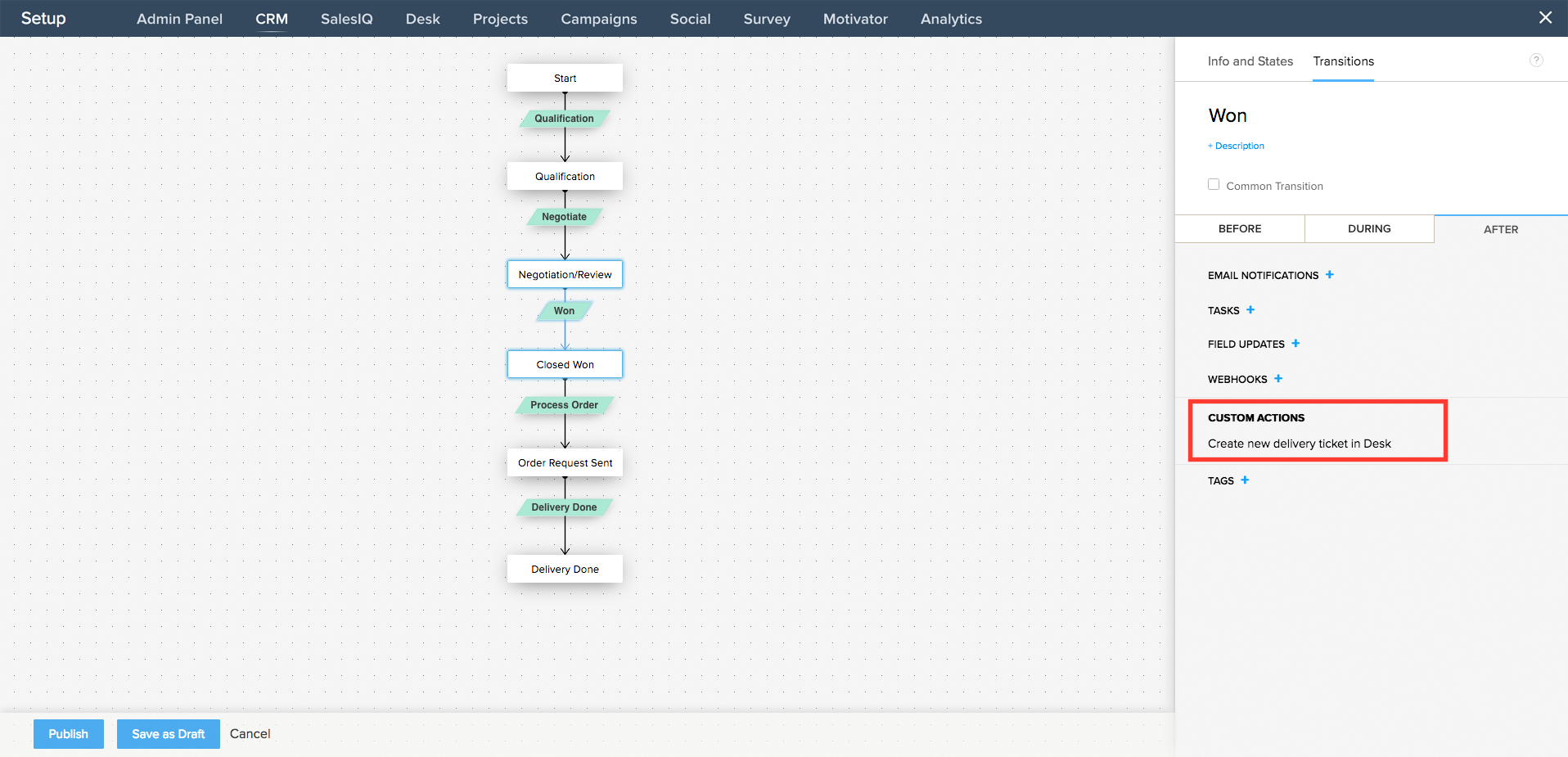Add a new email notification with plus icon
The image size is (1568, 757).
(x=1329, y=275)
